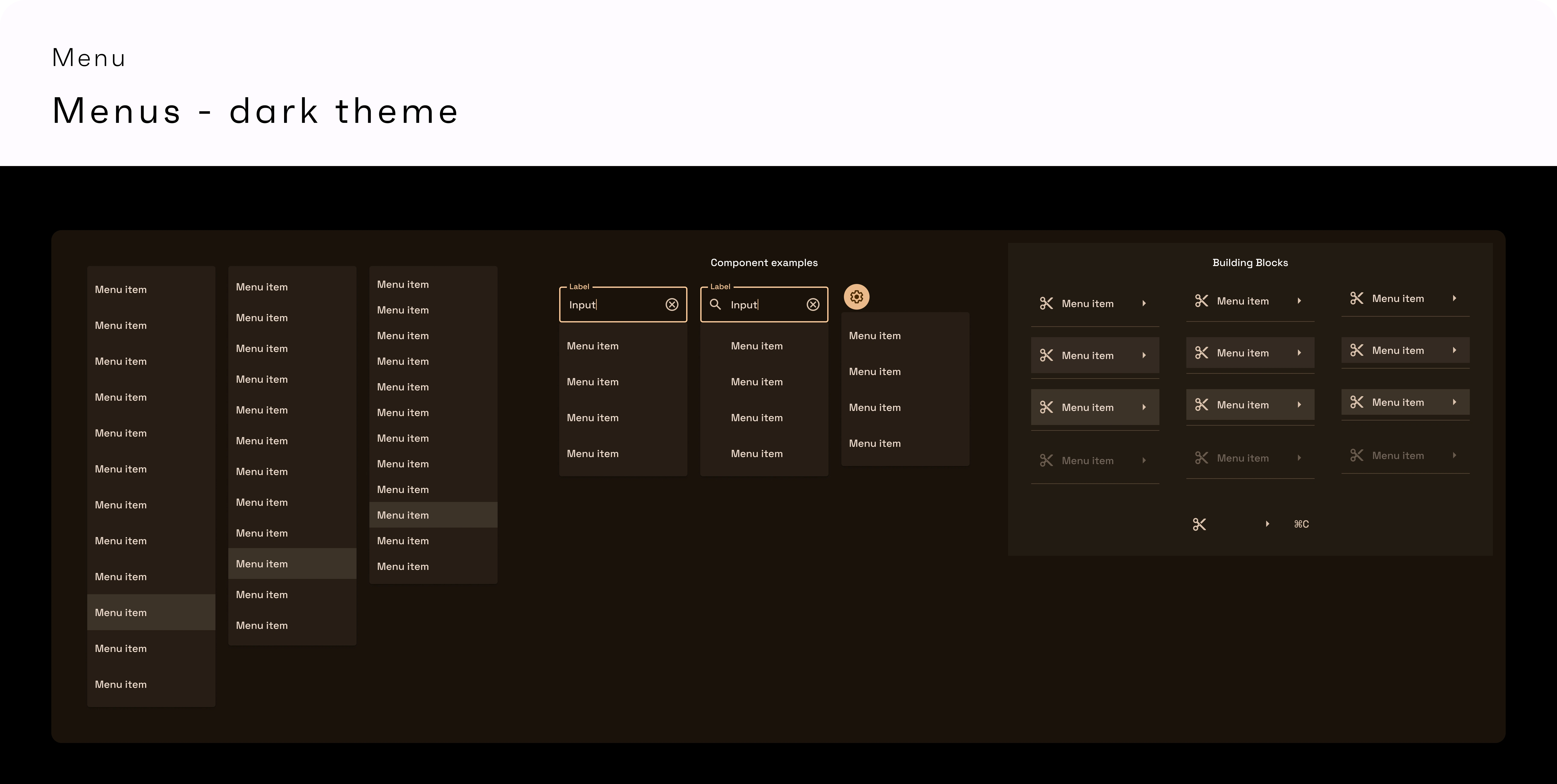Submenu arrow on dimmed item, right Building Blocks column

[x=1455, y=455]
